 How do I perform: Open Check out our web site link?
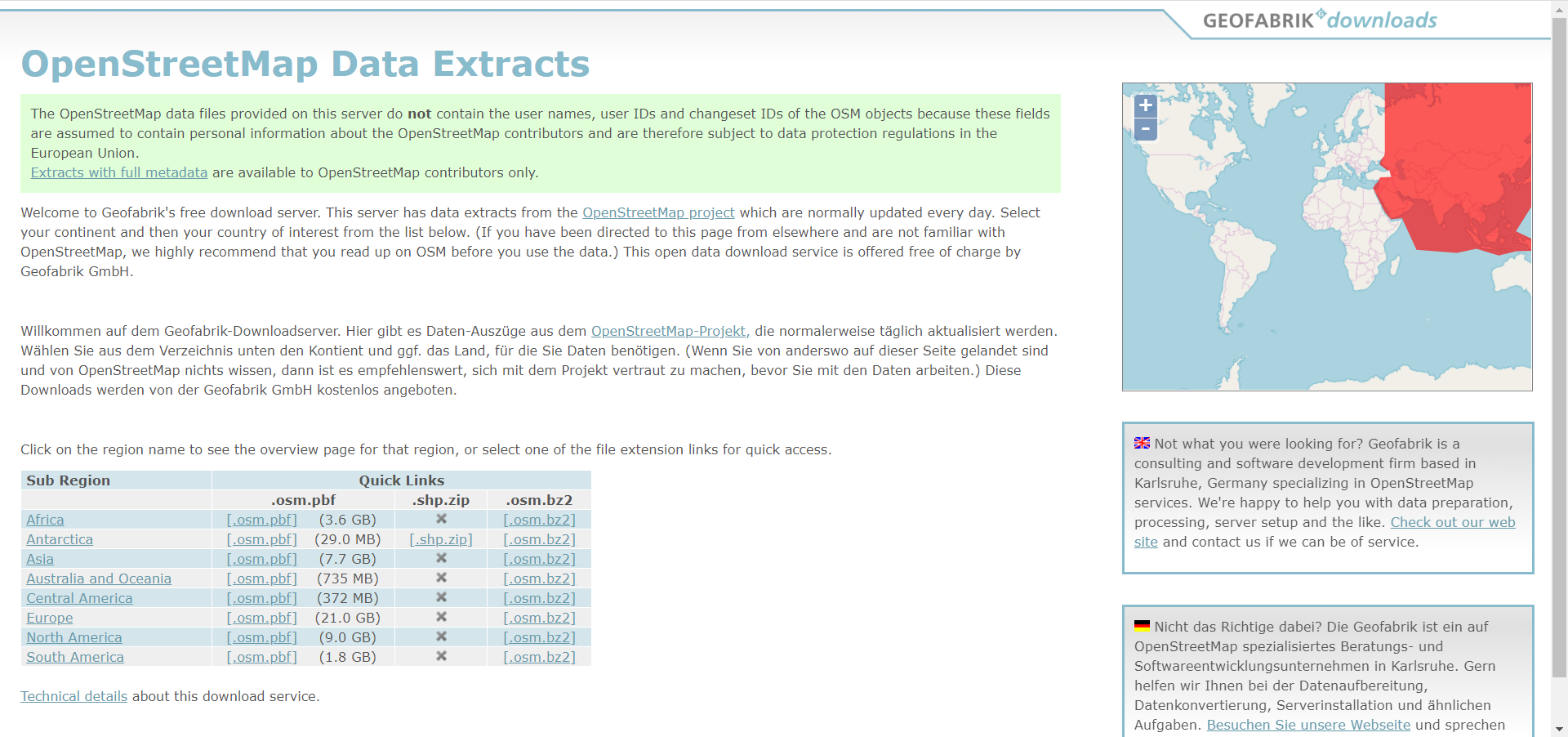(x=1453, y=522)
